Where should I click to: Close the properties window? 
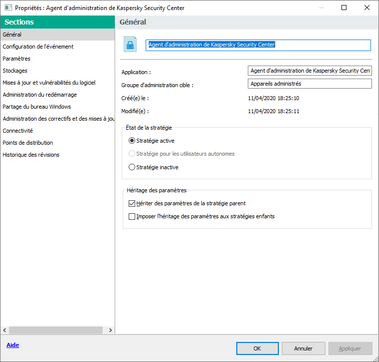point(367,8)
